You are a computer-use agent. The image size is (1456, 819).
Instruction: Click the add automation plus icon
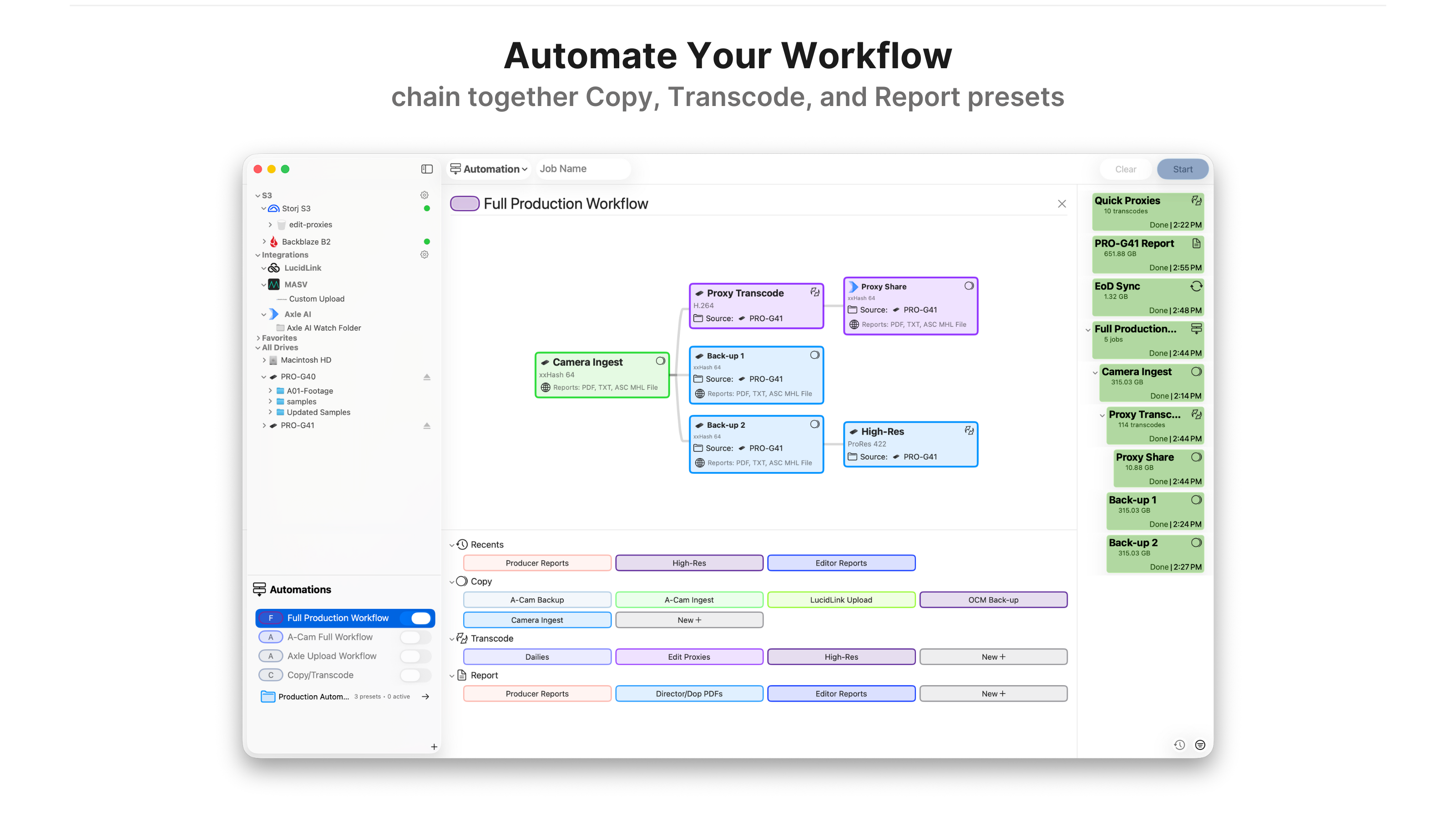434,747
